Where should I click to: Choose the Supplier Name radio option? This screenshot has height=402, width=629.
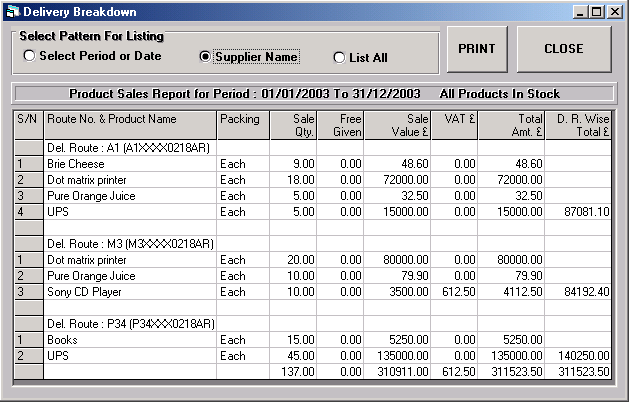click(x=205, y=57)
